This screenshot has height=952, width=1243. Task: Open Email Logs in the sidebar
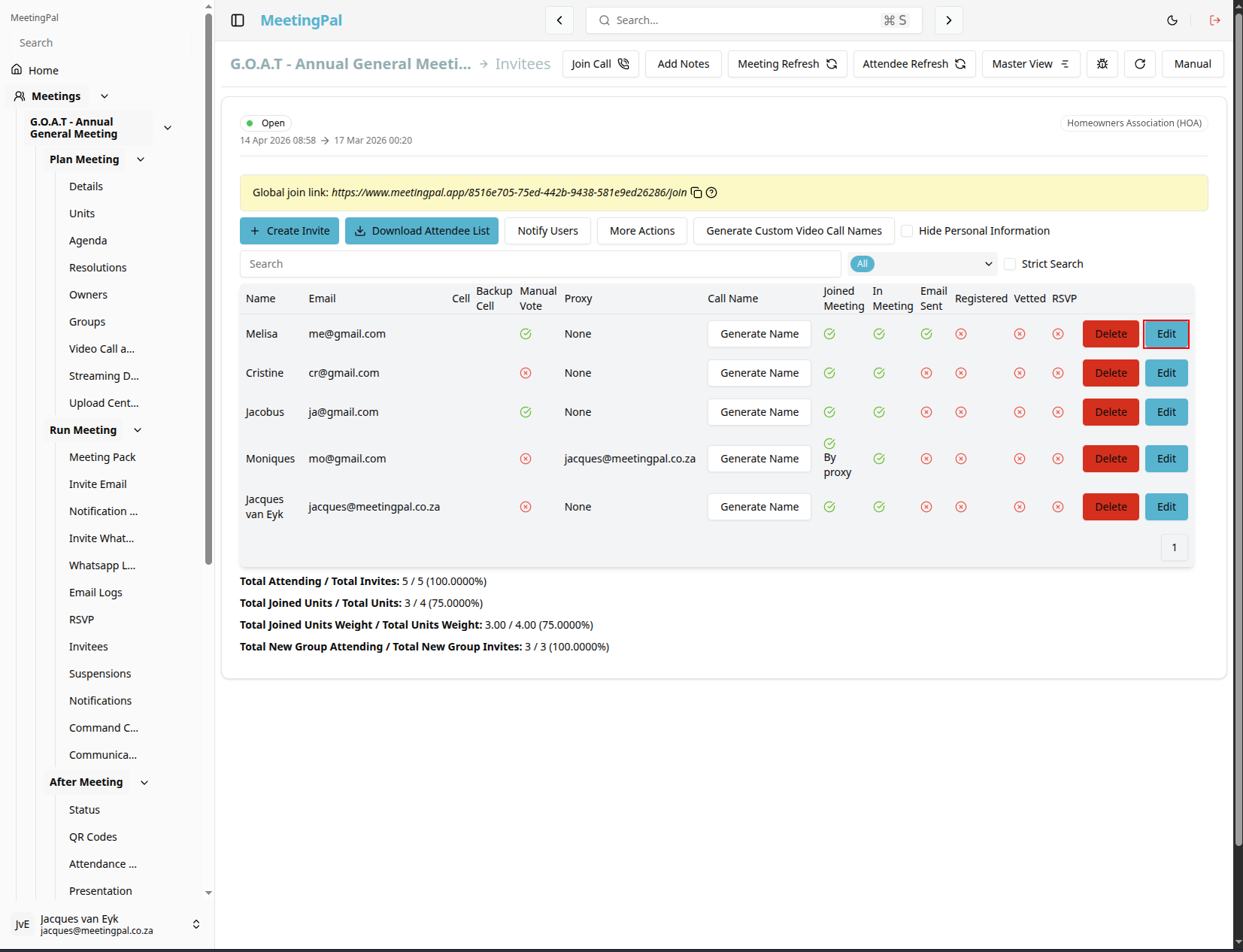click(95, 593)
